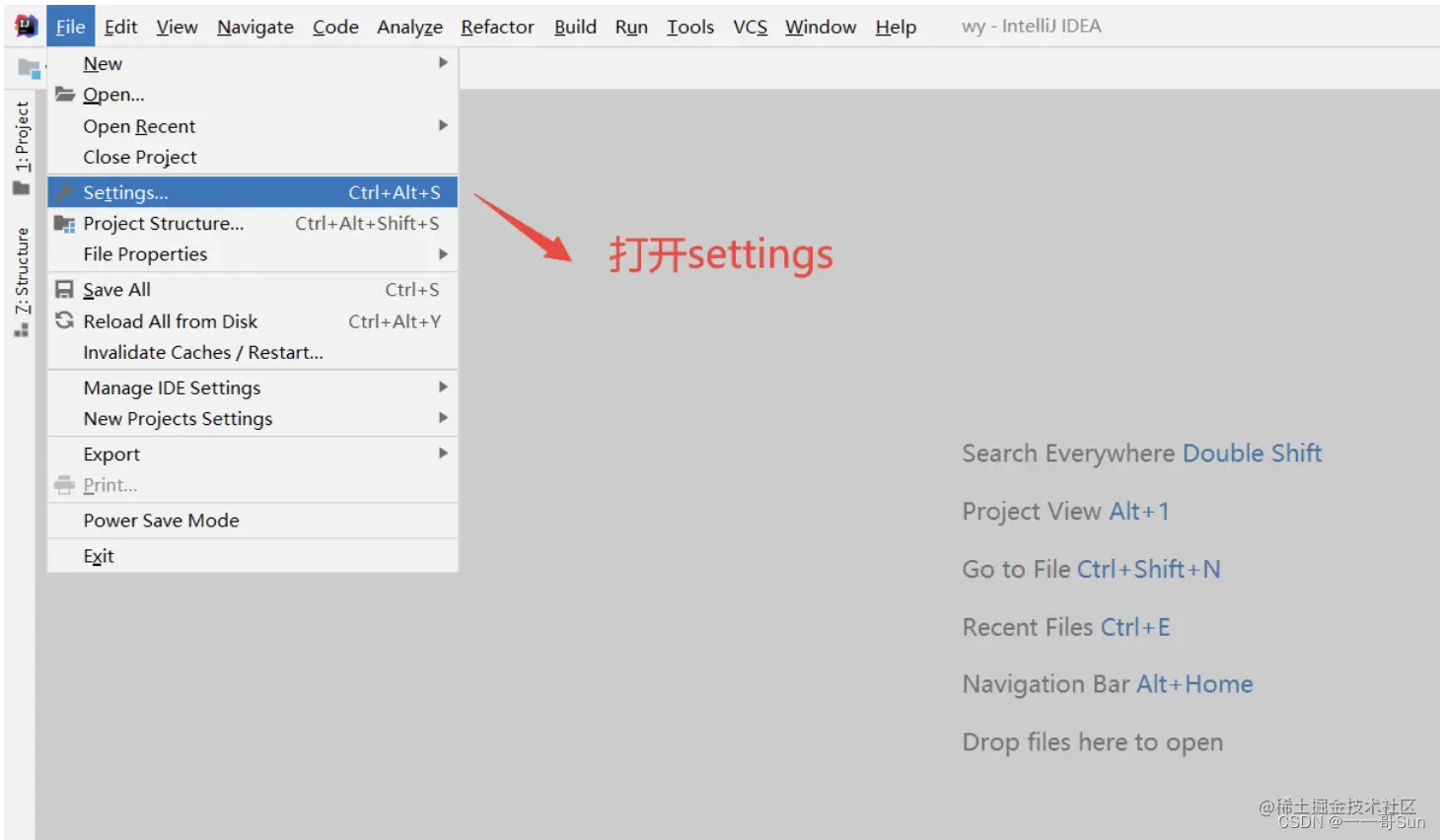This screenshot has height=840, width=1440.
Task: Click the wrench icon beside Settings...
Action: coord(65,192)
